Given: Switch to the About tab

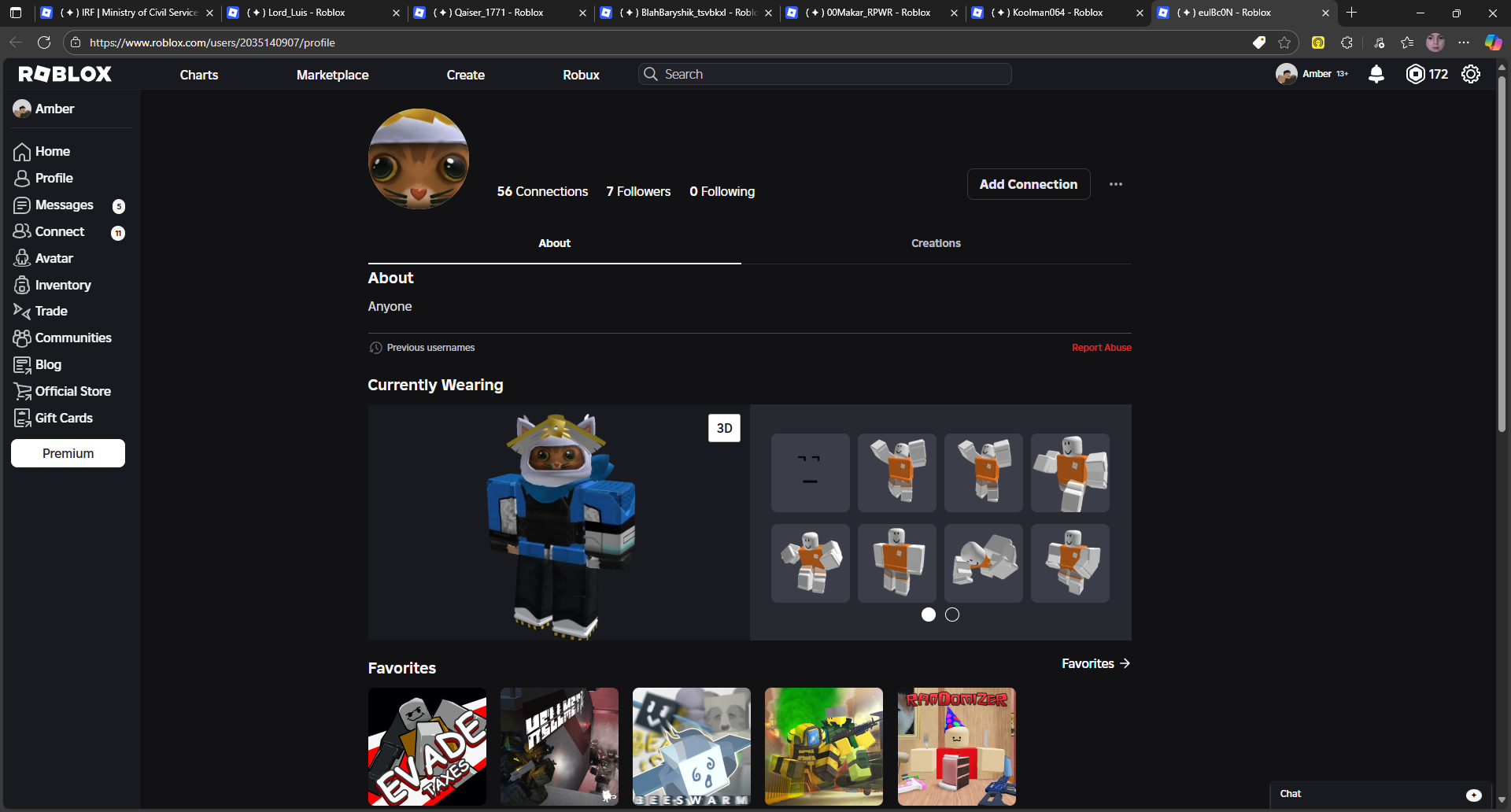Looking at the screenshot, I should [x=555, y=243].
